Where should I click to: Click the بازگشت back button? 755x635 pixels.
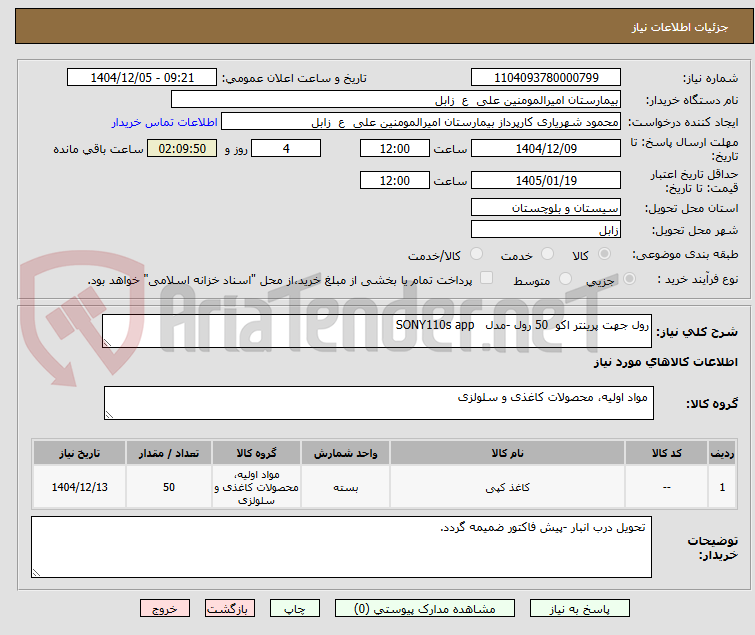pyautogui.click(x=230, y=609)
